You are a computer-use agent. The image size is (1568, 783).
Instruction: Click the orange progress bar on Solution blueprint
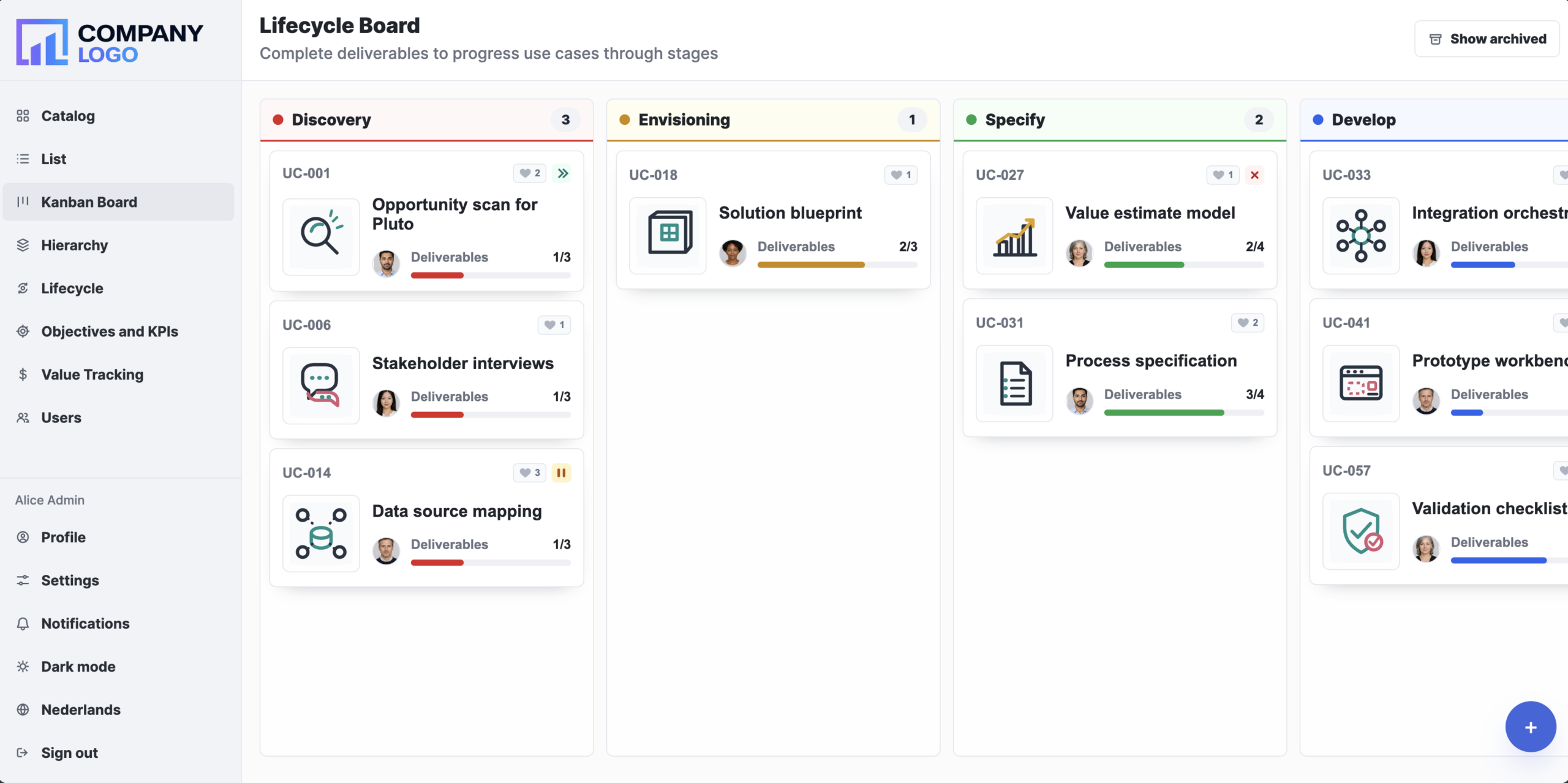click(837, 265)
